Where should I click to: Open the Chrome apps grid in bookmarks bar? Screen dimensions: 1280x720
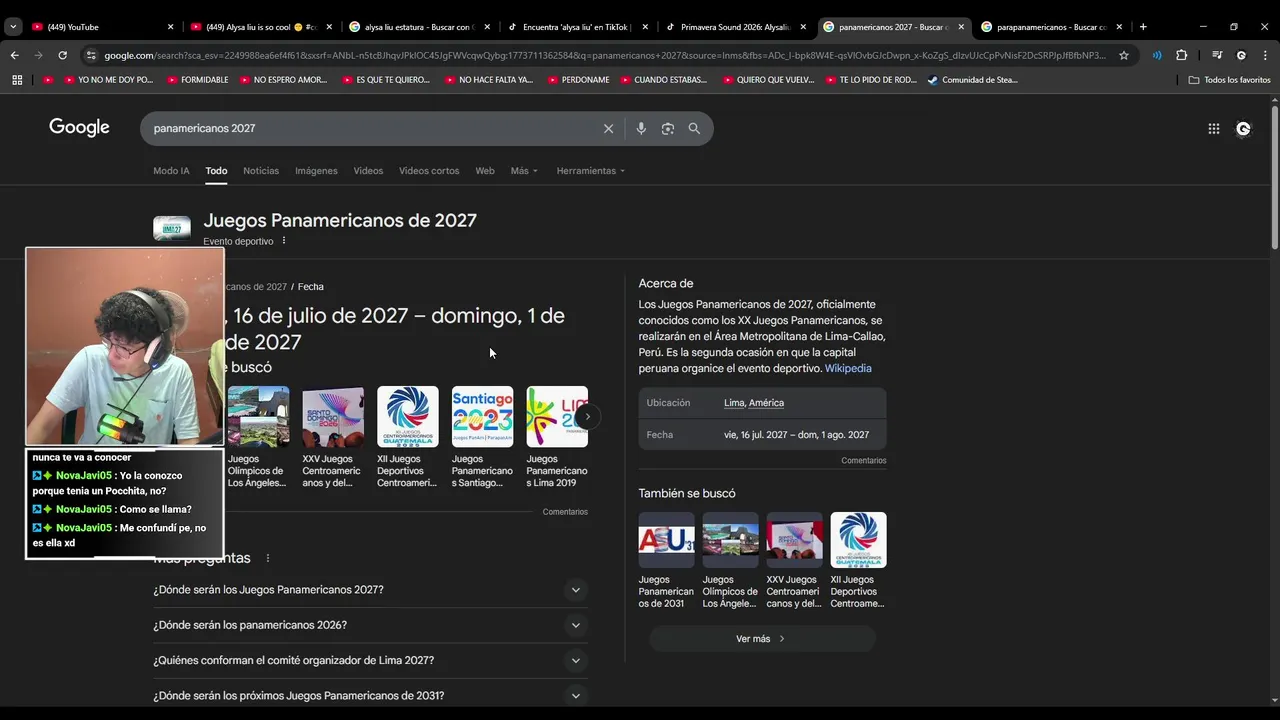pos(17,80)
